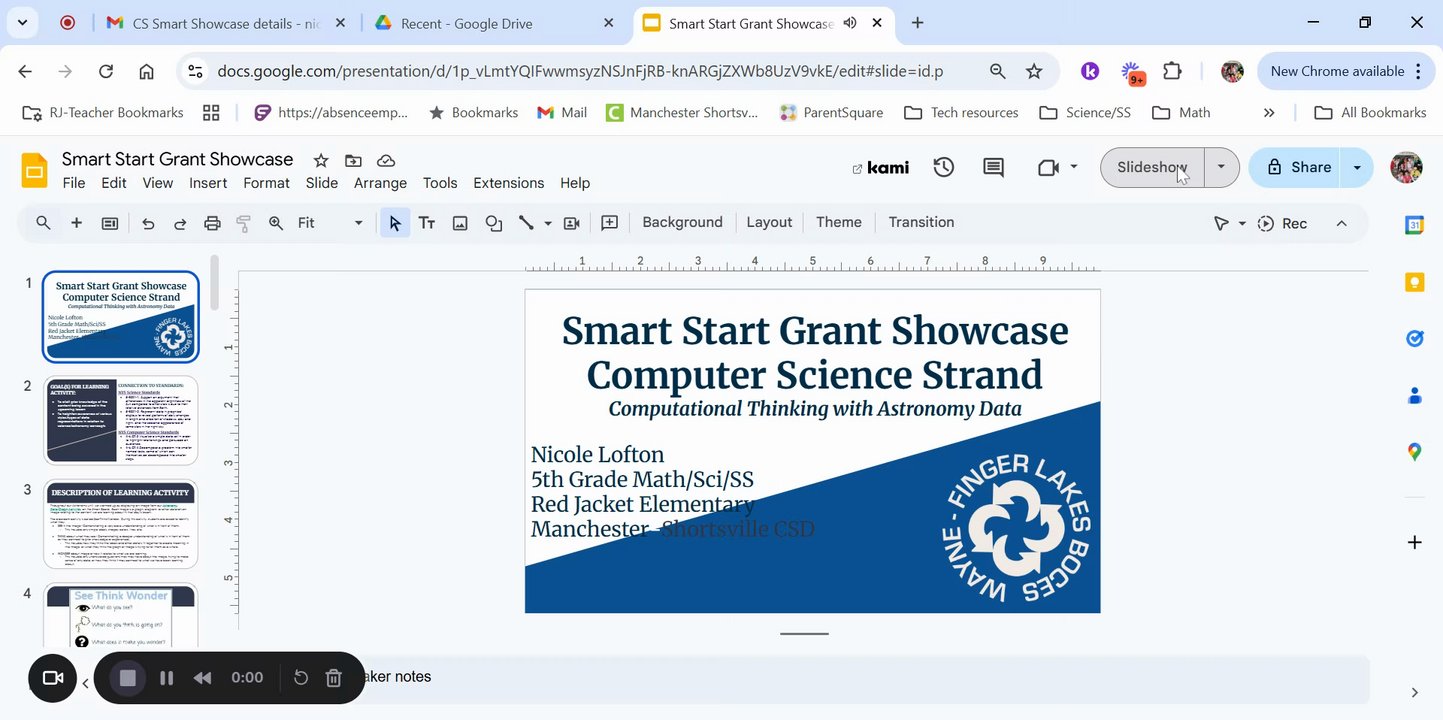Open the Extensions menu
The image size is (1443, 720).
[x=509, y=183]
